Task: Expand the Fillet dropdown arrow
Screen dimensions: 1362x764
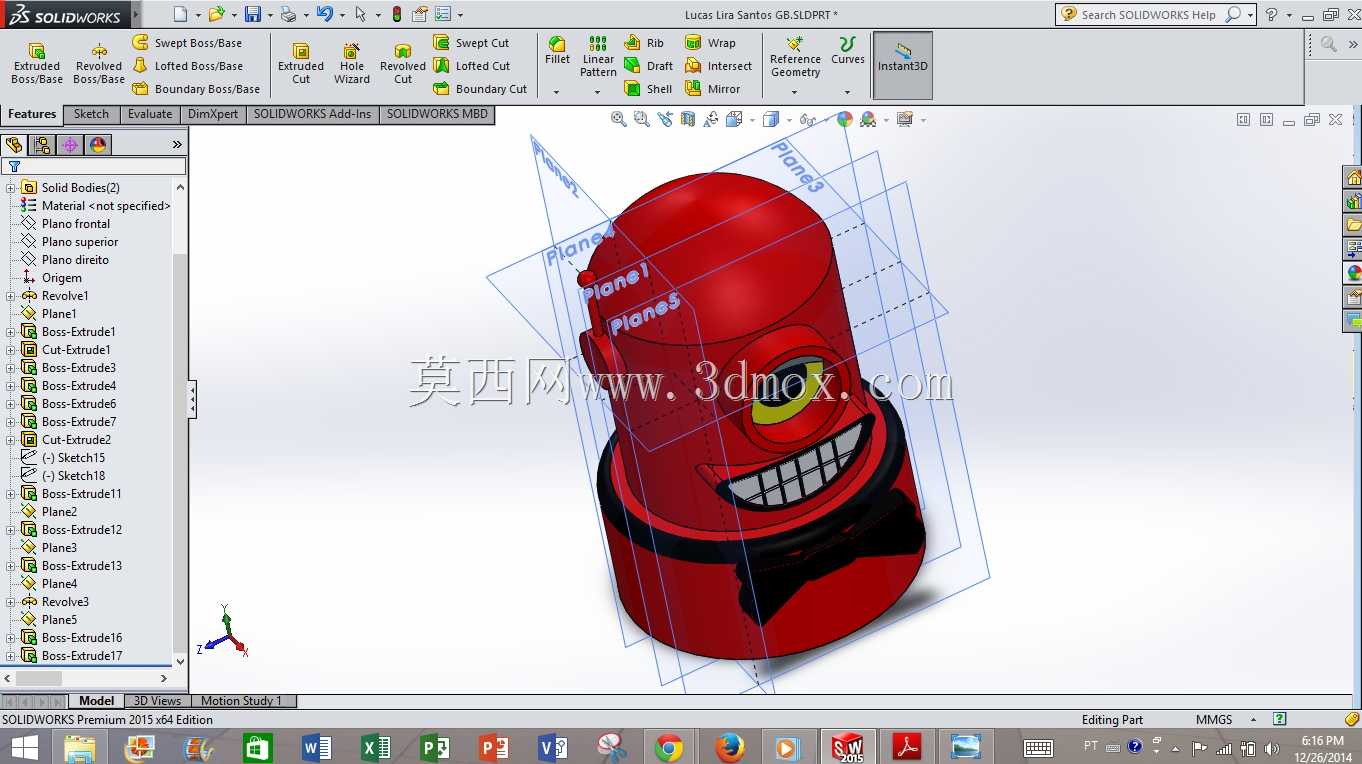Action: tap(557, 92)
